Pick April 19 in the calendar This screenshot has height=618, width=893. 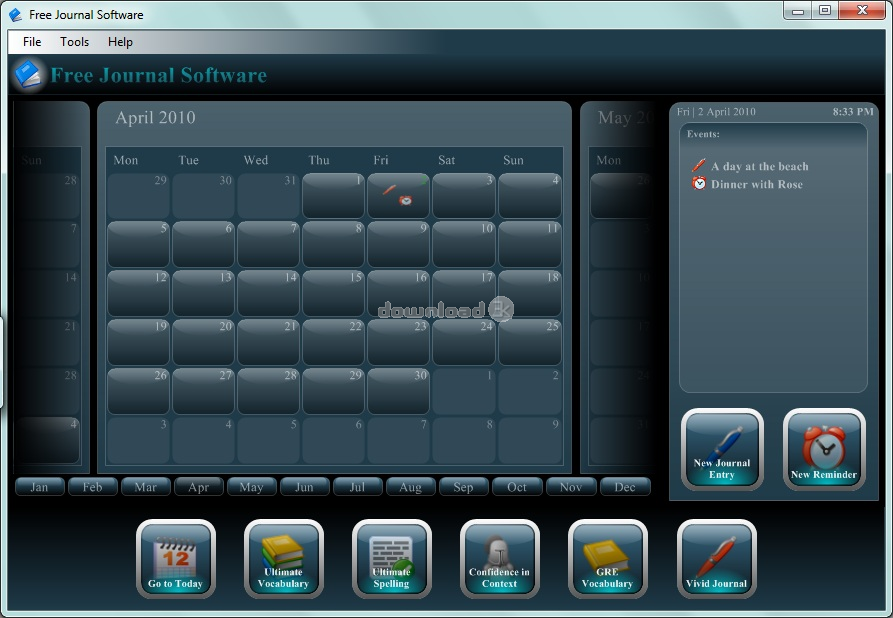(138, 342)
